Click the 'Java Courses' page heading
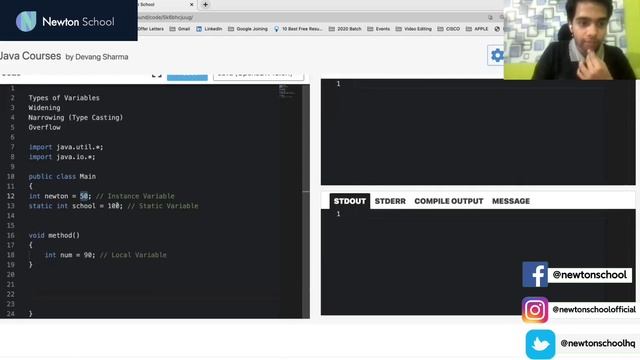This screenshot has width=640, height=360. [x=31, y=56]
